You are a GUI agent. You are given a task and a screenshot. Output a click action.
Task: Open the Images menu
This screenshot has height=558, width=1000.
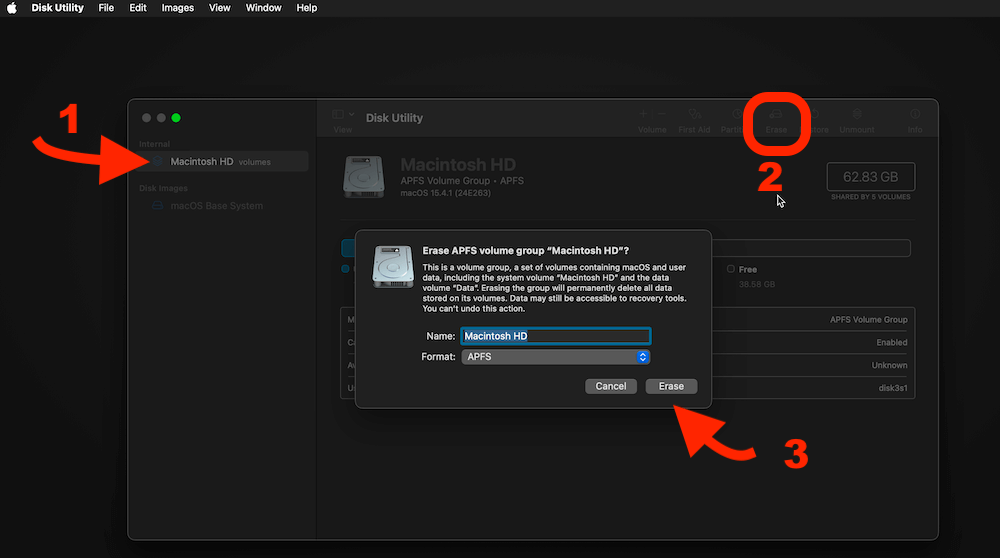[x=177, y=8]
